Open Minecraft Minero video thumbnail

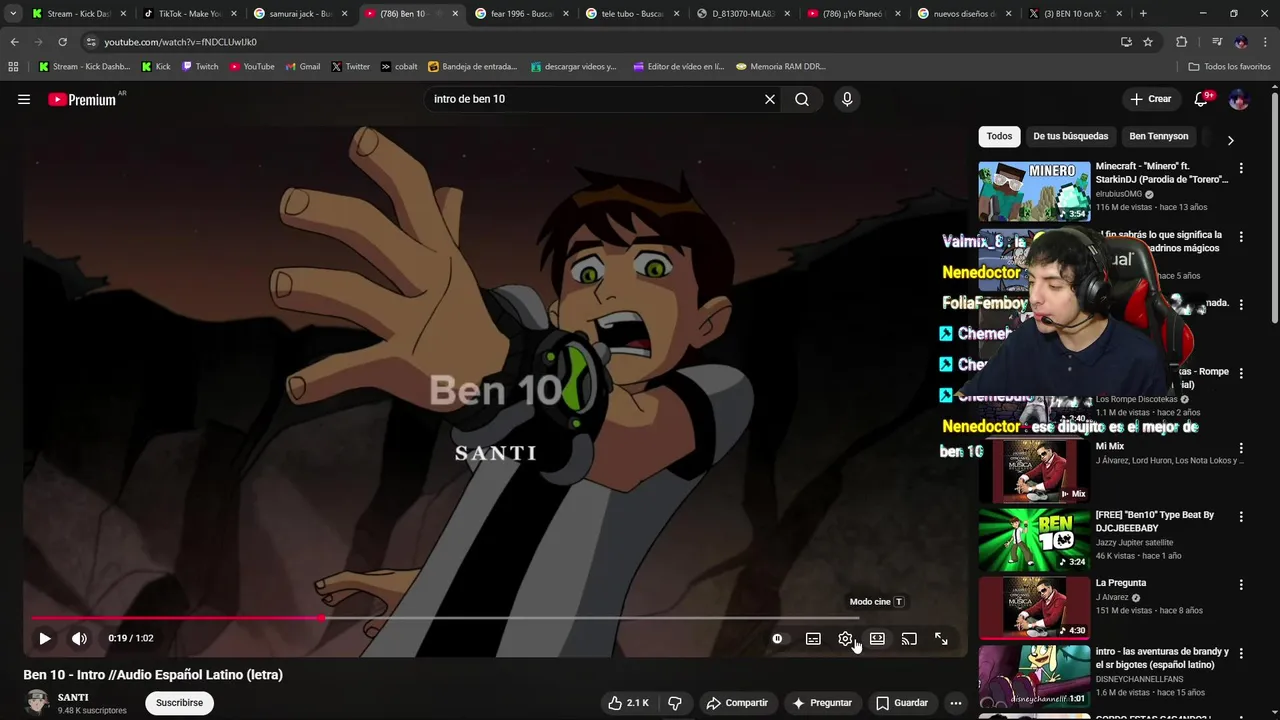pyautogui.click(x=1034, y=191)
